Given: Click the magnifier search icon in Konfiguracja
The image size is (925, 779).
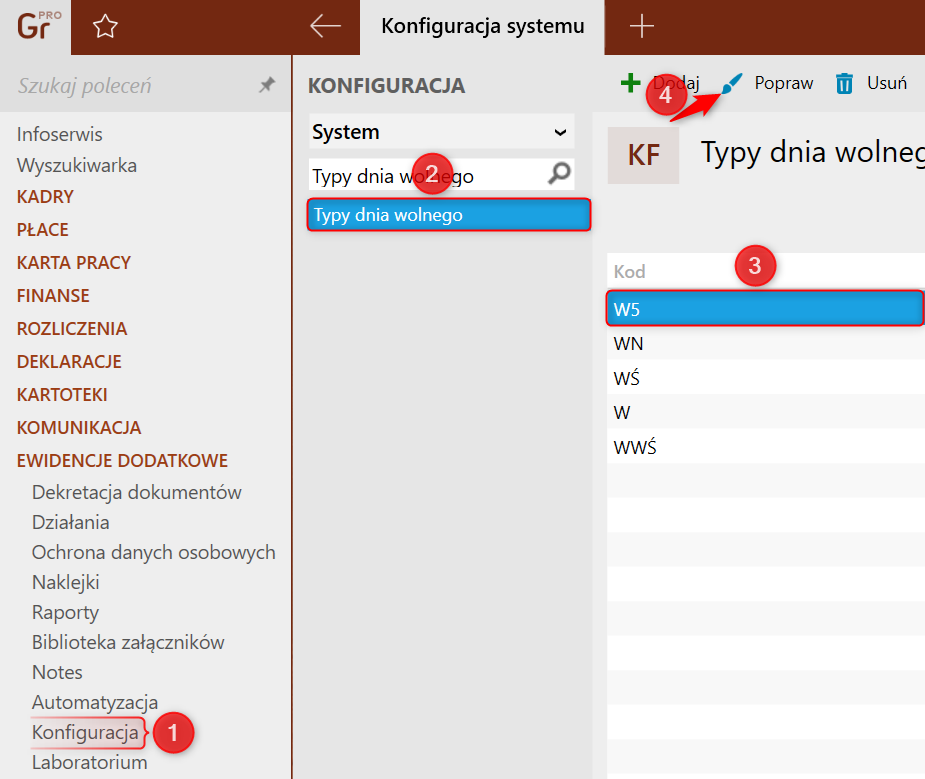Looking at the screenshot, I should pos(559,173).
